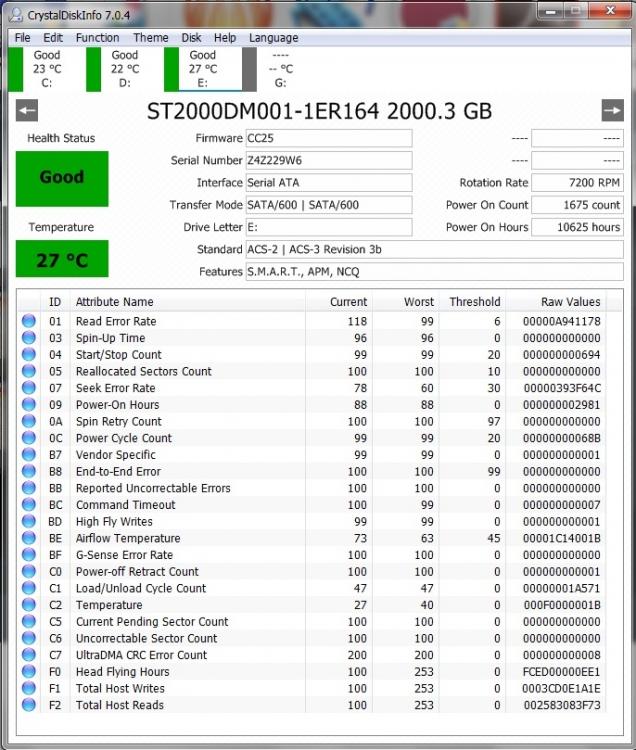This screenshot has width=636, height=750.
Task: Open the Language menu
Action: [274, 38]
